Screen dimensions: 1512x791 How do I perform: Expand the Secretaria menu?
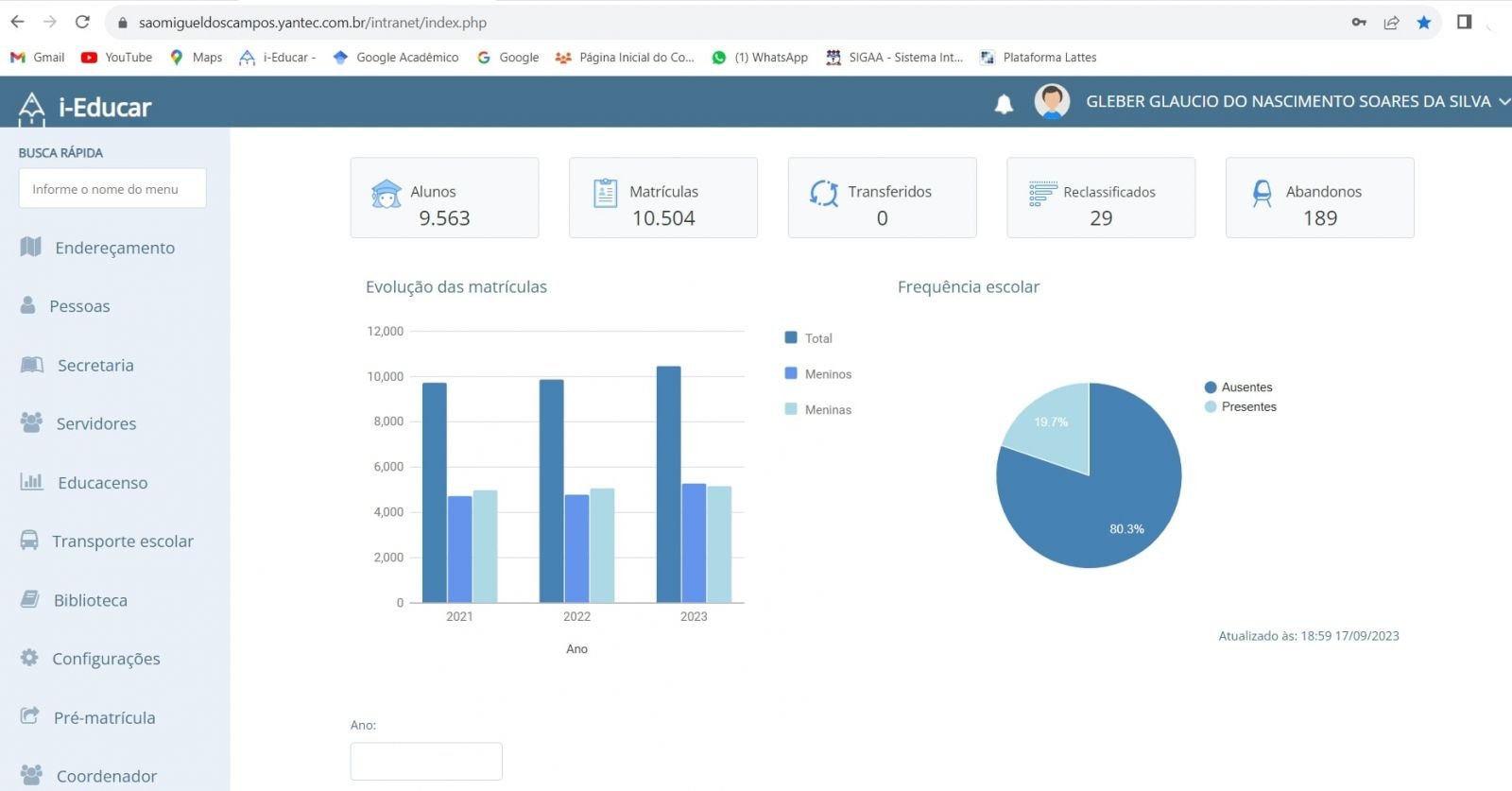pyautogui.click(x=94, y=366)
